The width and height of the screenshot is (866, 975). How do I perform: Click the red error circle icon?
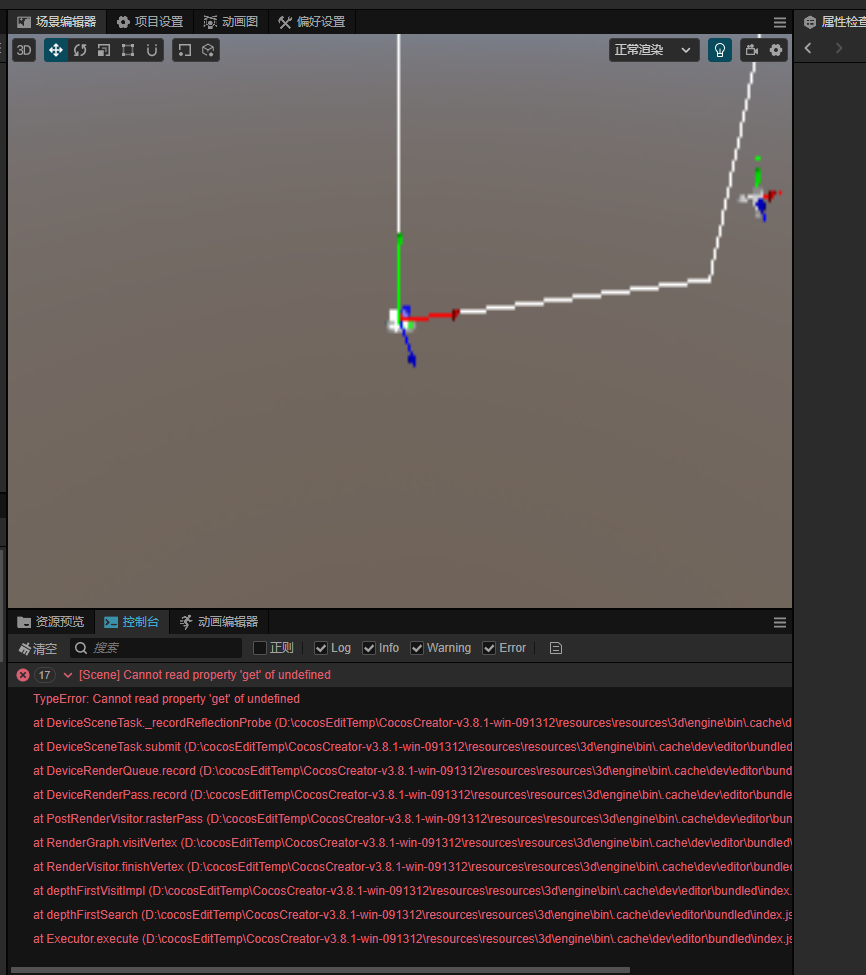coord(23,675)
